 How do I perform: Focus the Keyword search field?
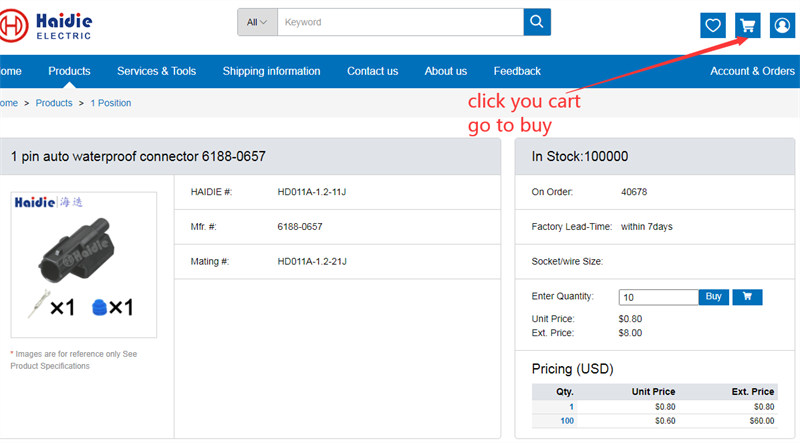(x=400, y=22)
